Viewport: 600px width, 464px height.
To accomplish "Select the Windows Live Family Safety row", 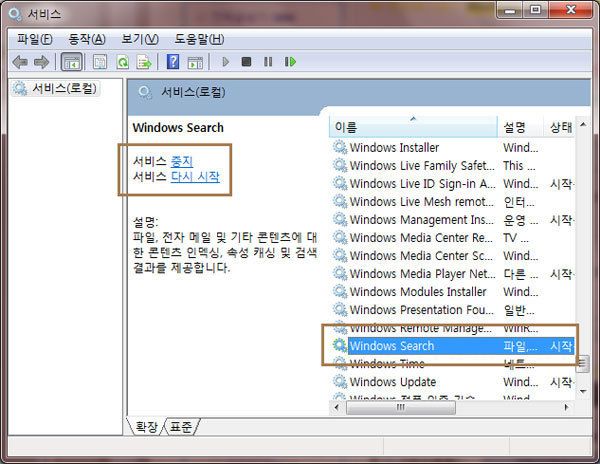I will point(453,166).
